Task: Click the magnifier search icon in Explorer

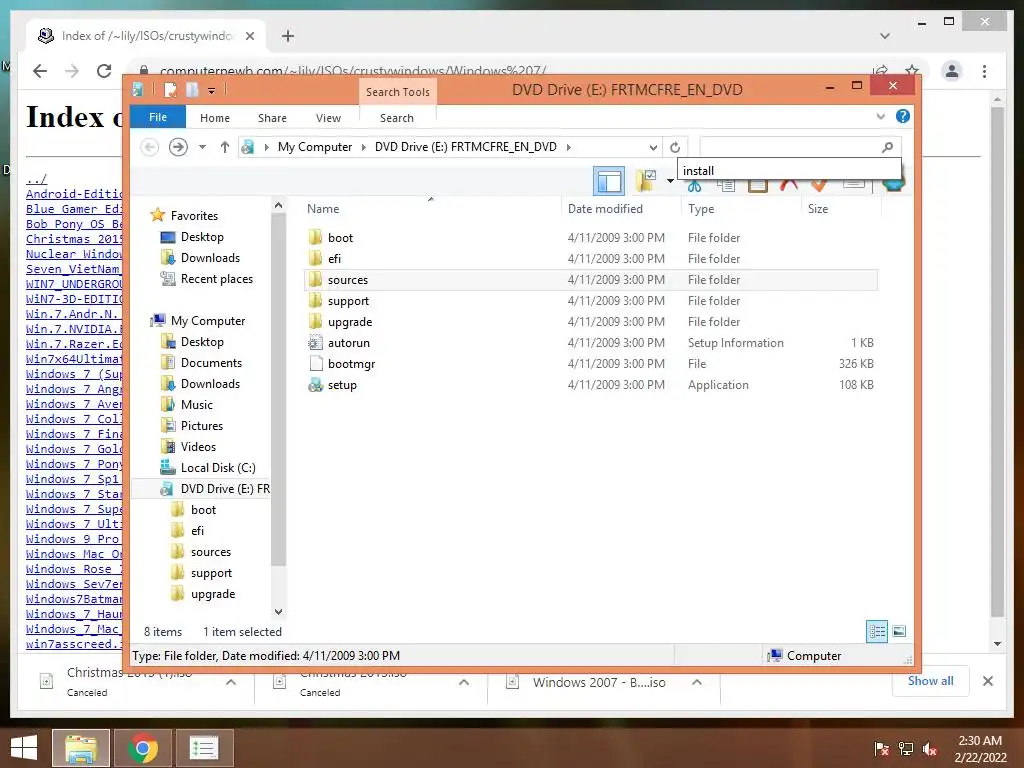Action: pos(887,148)
